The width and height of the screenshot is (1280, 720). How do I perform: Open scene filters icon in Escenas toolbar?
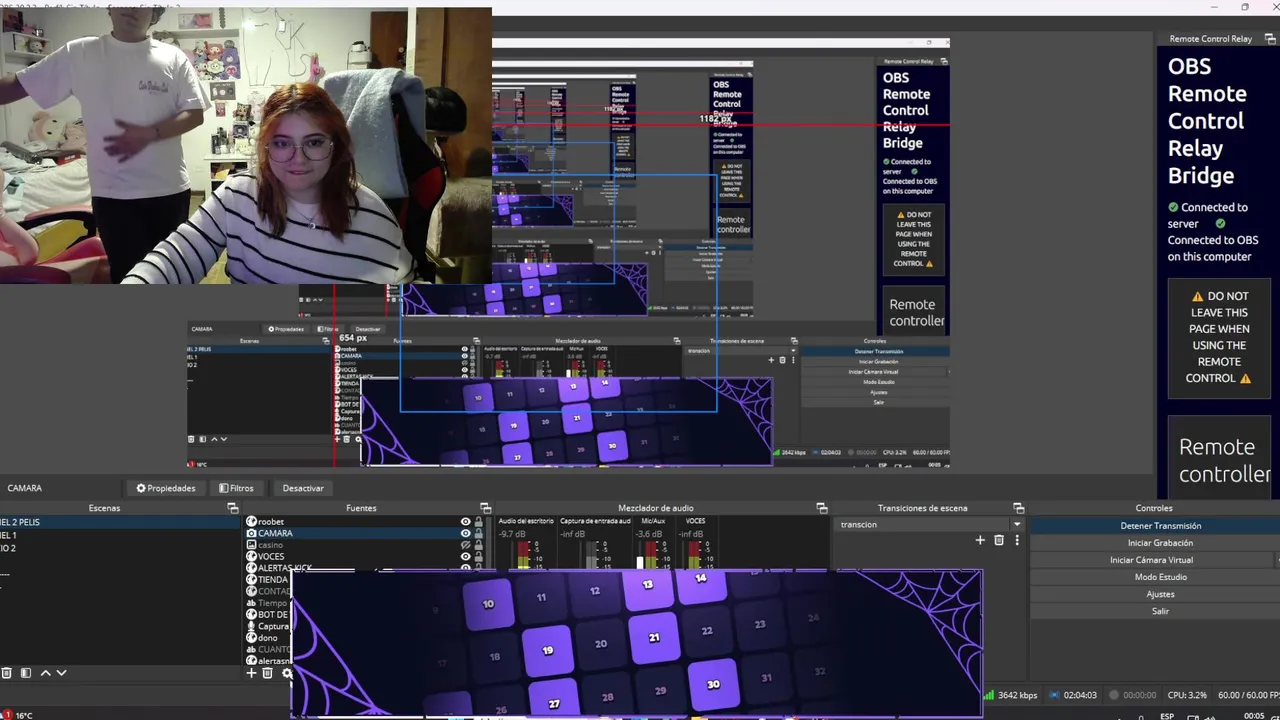(x=26, y=673)
